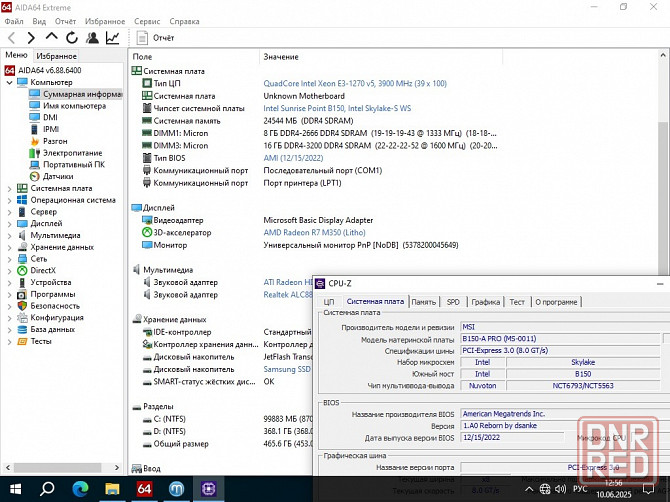This screenshot has height=502, width=670.
Task: Click the sidebar horizontal scrollbar right arrow
Action: pos(117,468)
